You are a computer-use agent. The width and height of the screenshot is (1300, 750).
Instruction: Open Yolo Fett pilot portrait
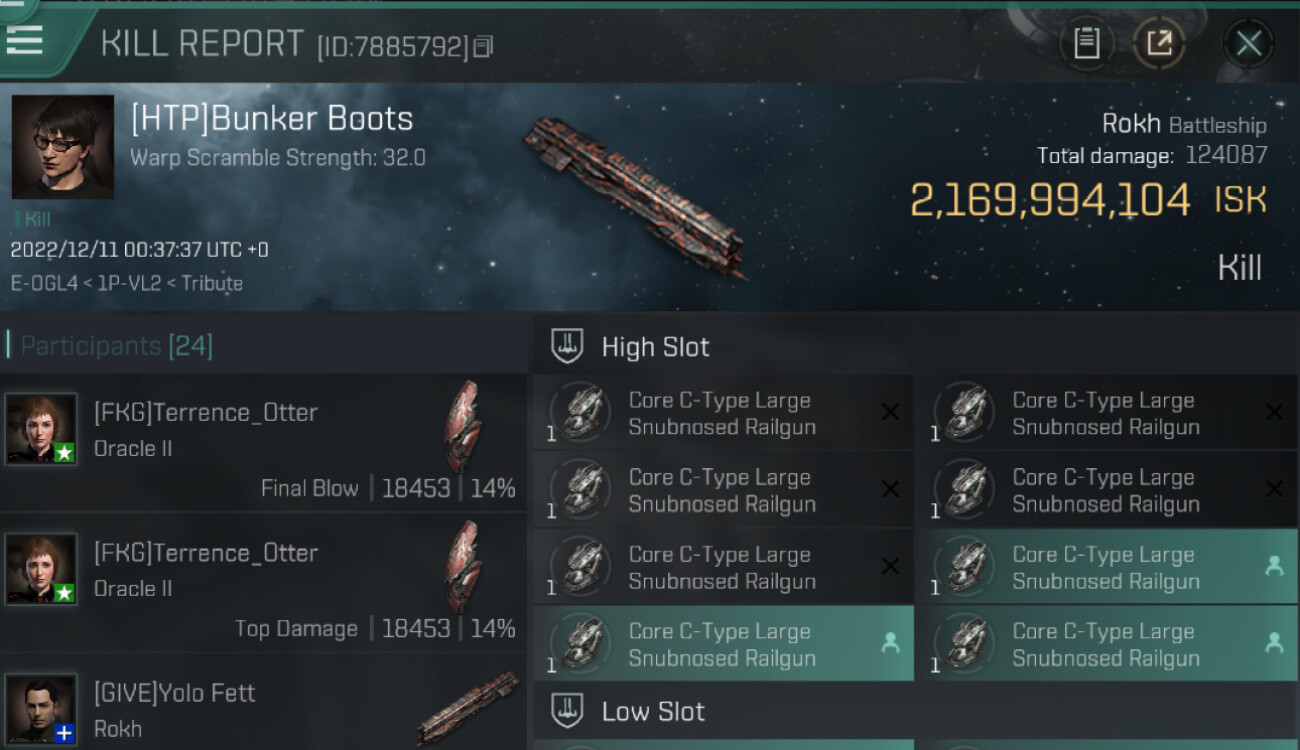tap(41, 709)
